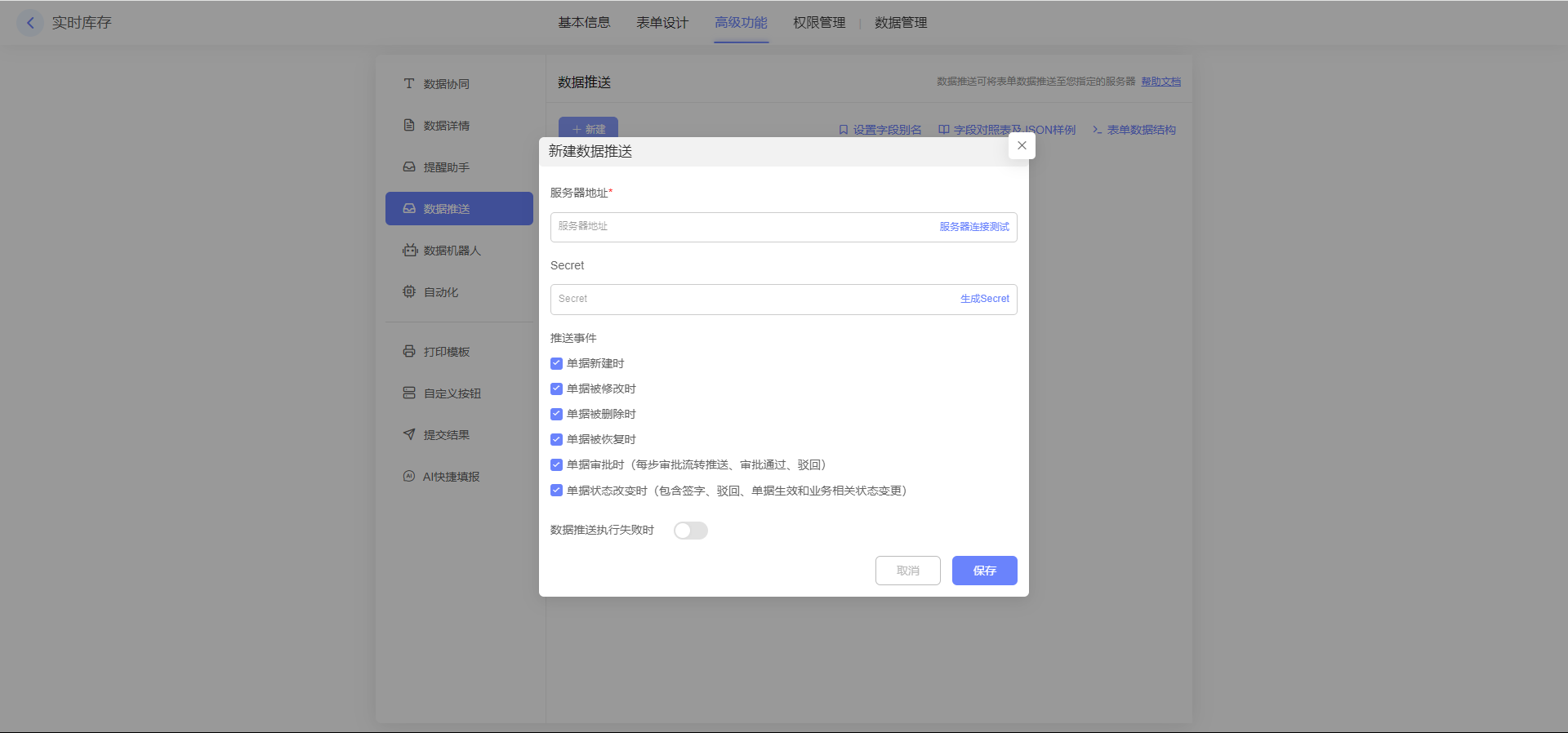The image size is (1568, 733).
Task: Click the 生成Secret link
Action: click(x=984, y=299)
